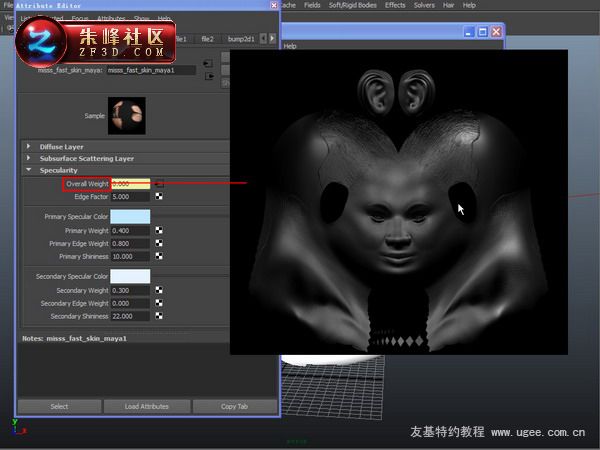600x450 pixels.
Task: Click the Edge Factor value field
Action: (x=130, y=197)
